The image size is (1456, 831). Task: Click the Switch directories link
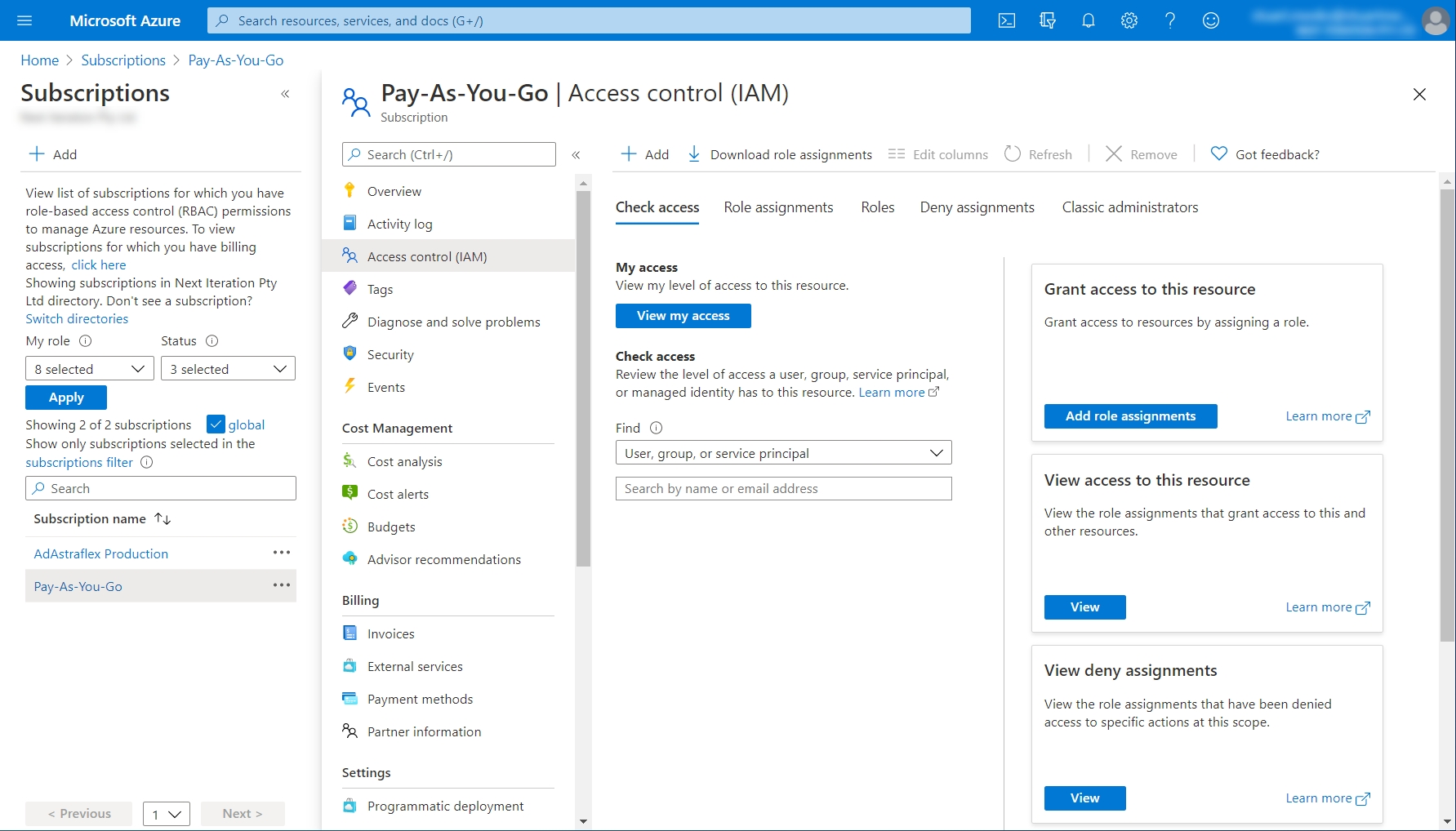coord(77,319)
